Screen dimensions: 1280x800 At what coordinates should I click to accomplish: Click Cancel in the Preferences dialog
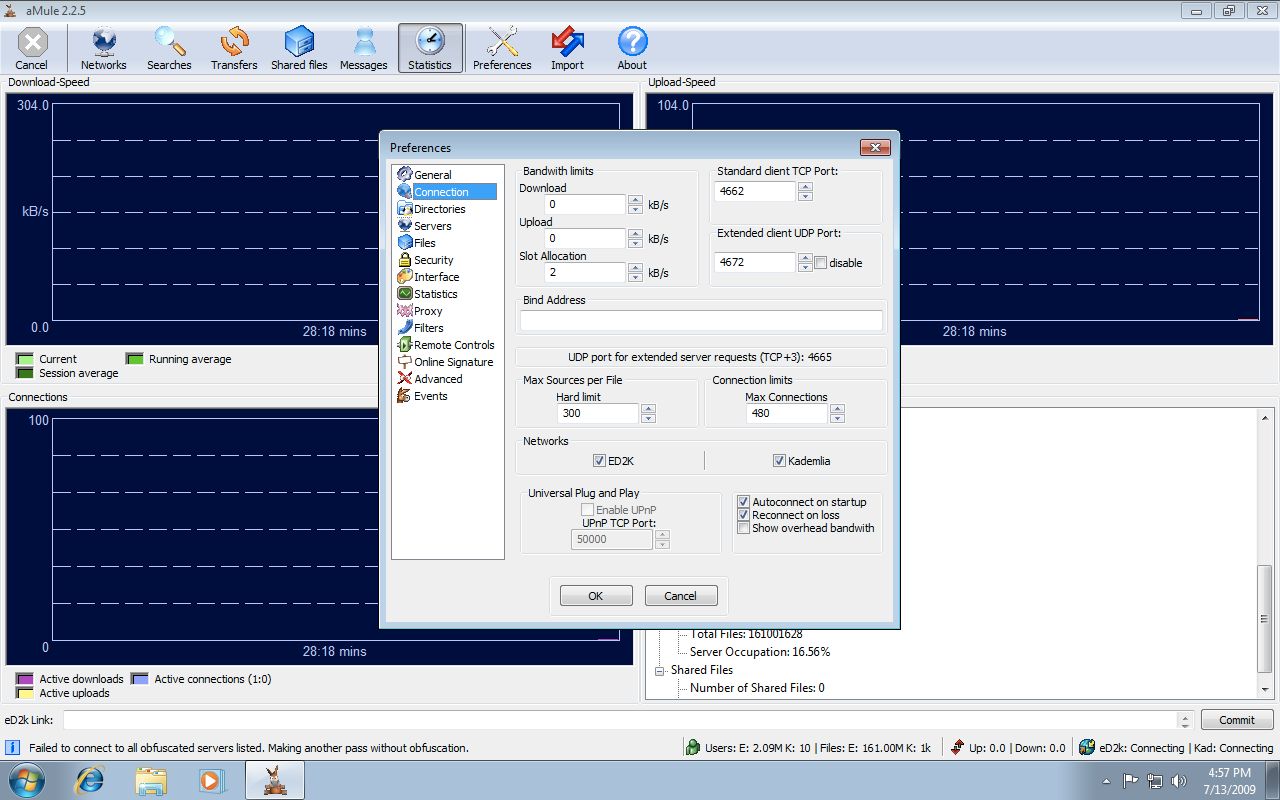[x=681, y=596]
